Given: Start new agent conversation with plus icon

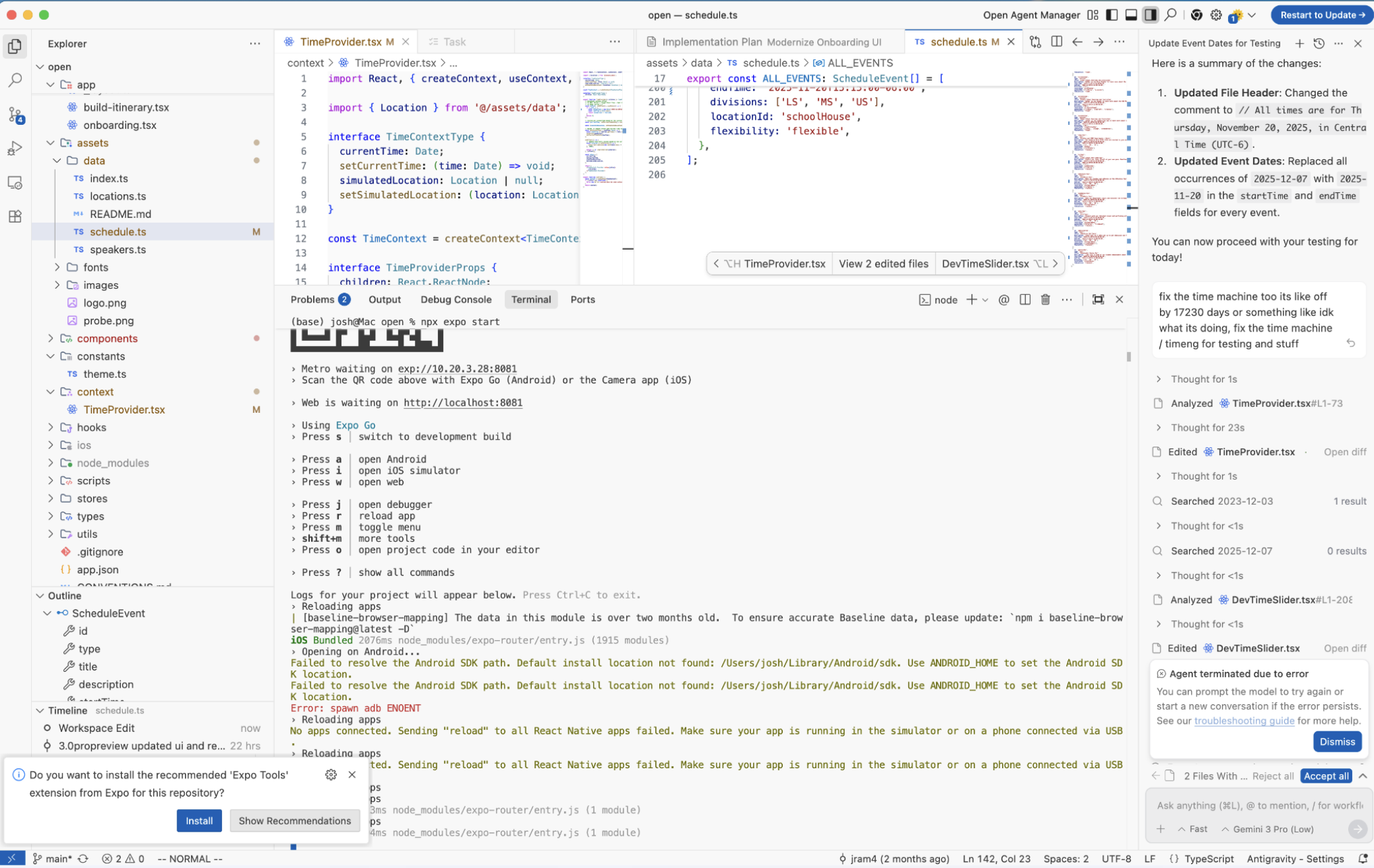Looking at the screenshot, I should coord(1299,44).
